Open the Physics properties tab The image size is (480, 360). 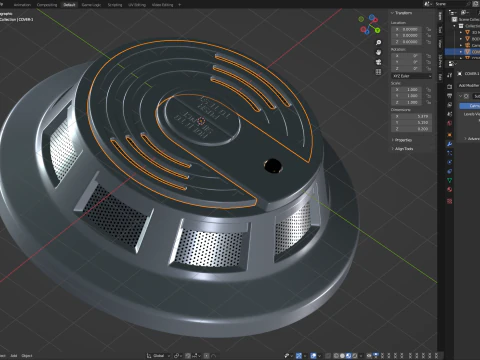click(449, 162)
